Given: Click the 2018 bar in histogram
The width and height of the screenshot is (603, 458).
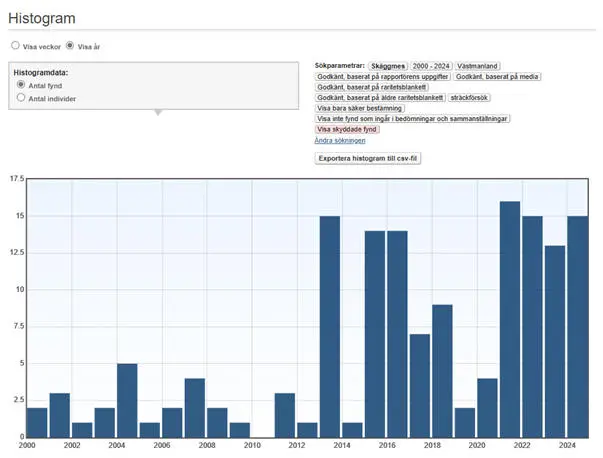Looking at the screenshot, I should 442,370.
